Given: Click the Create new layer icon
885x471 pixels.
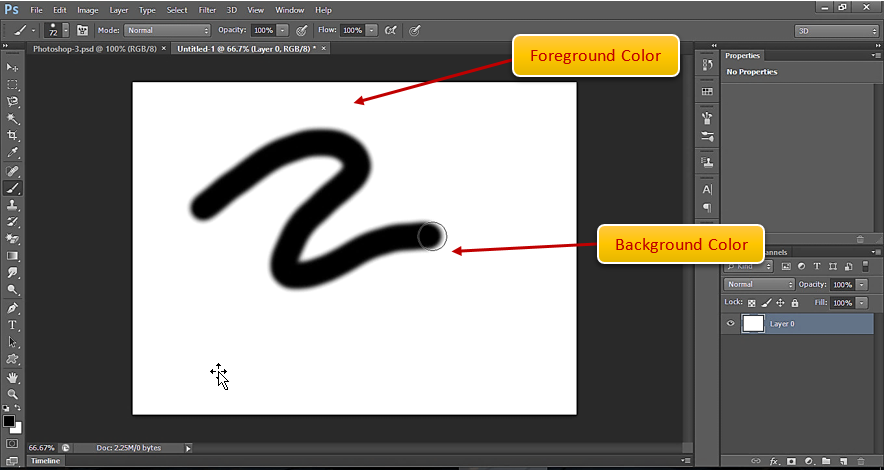Looking at the screenshot, I should click(x=843, y=461).
